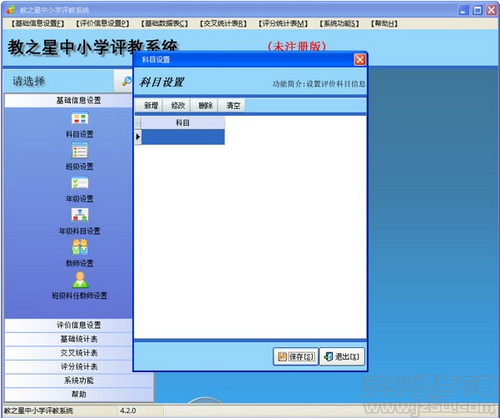This screenshot has width=500, height=418.
Task: Open the 评价信息设置 menu in the menu bar
Action: click(102, 24)
